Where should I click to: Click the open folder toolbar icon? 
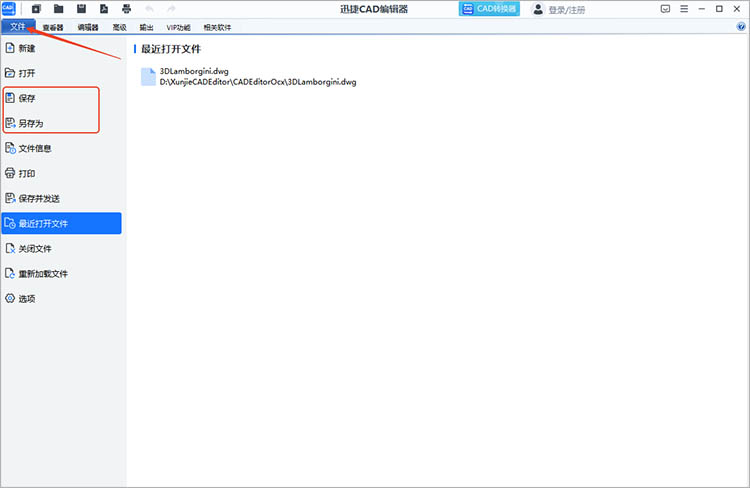coord(58,9)
